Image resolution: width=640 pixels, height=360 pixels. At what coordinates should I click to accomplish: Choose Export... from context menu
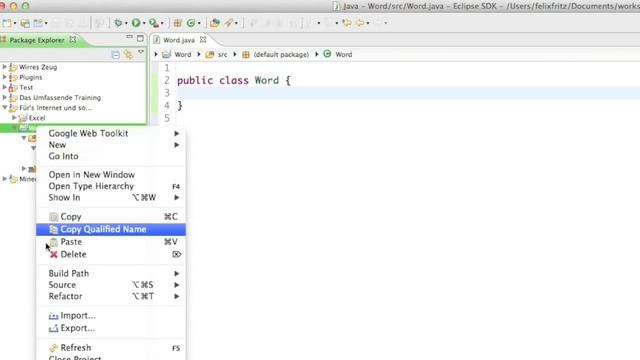click(111, 328)
